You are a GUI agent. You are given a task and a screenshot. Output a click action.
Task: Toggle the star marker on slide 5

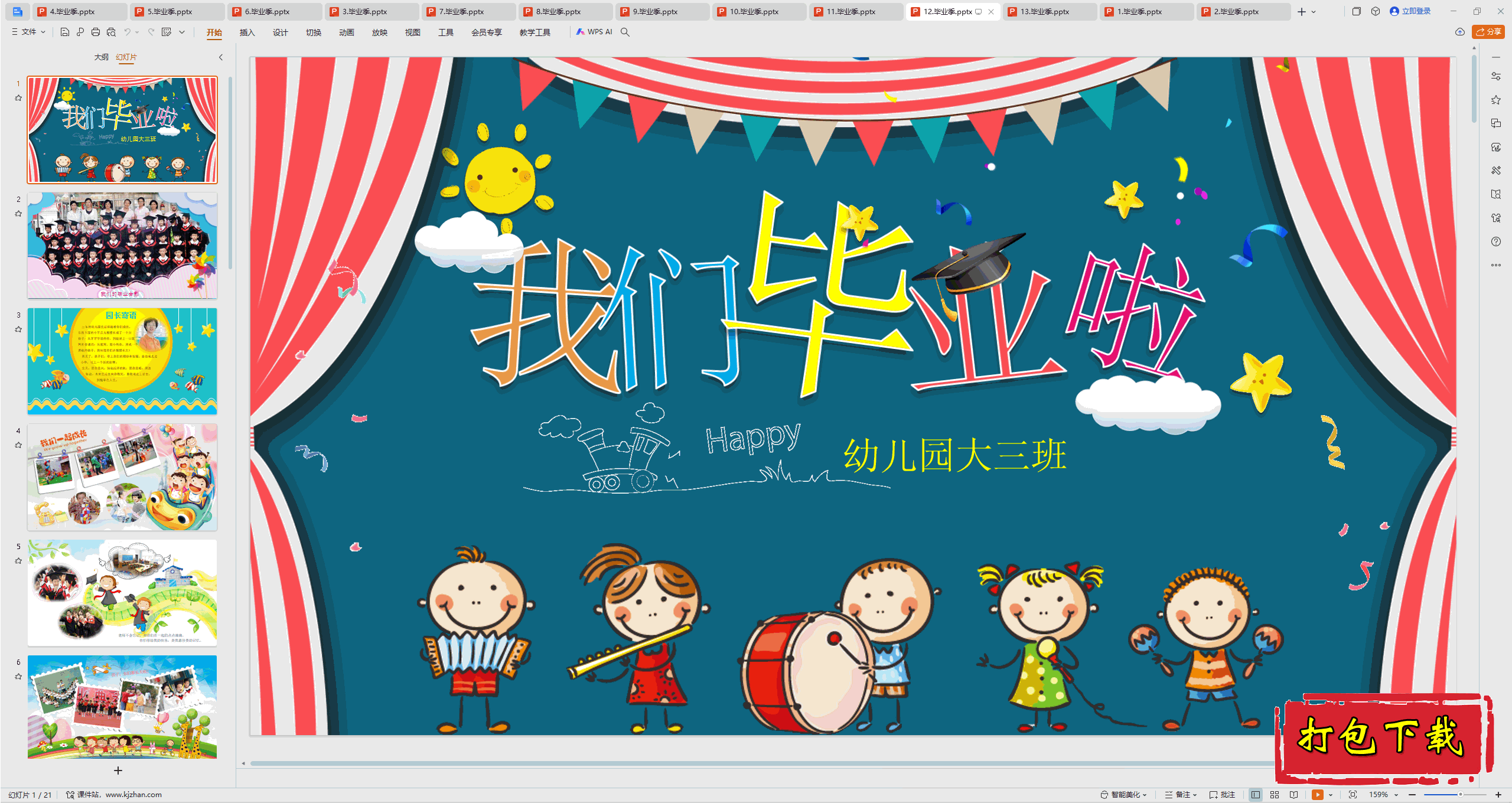18,561
